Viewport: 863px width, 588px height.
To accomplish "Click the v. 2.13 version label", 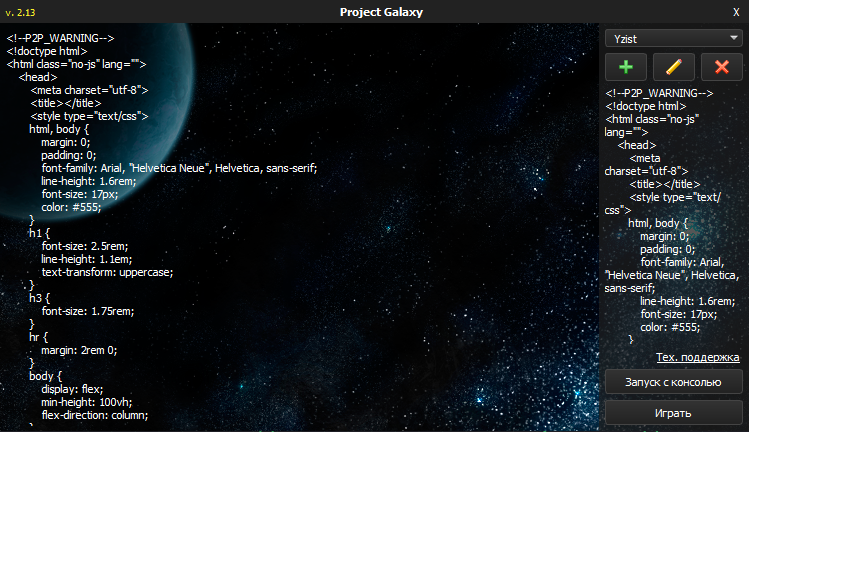I will click(x=21, y=12).
